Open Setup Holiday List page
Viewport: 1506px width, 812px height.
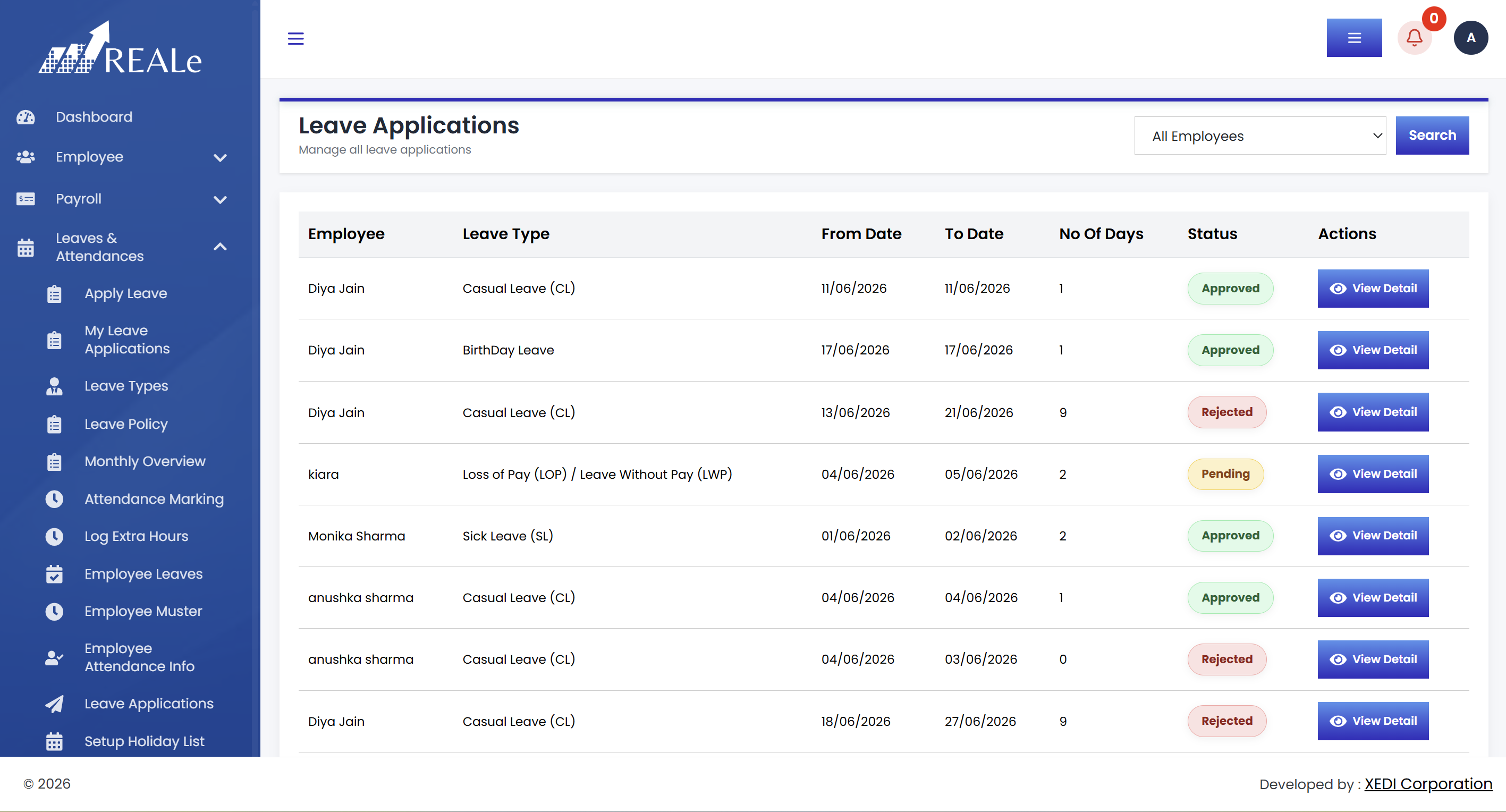click(x=145, y=741)
